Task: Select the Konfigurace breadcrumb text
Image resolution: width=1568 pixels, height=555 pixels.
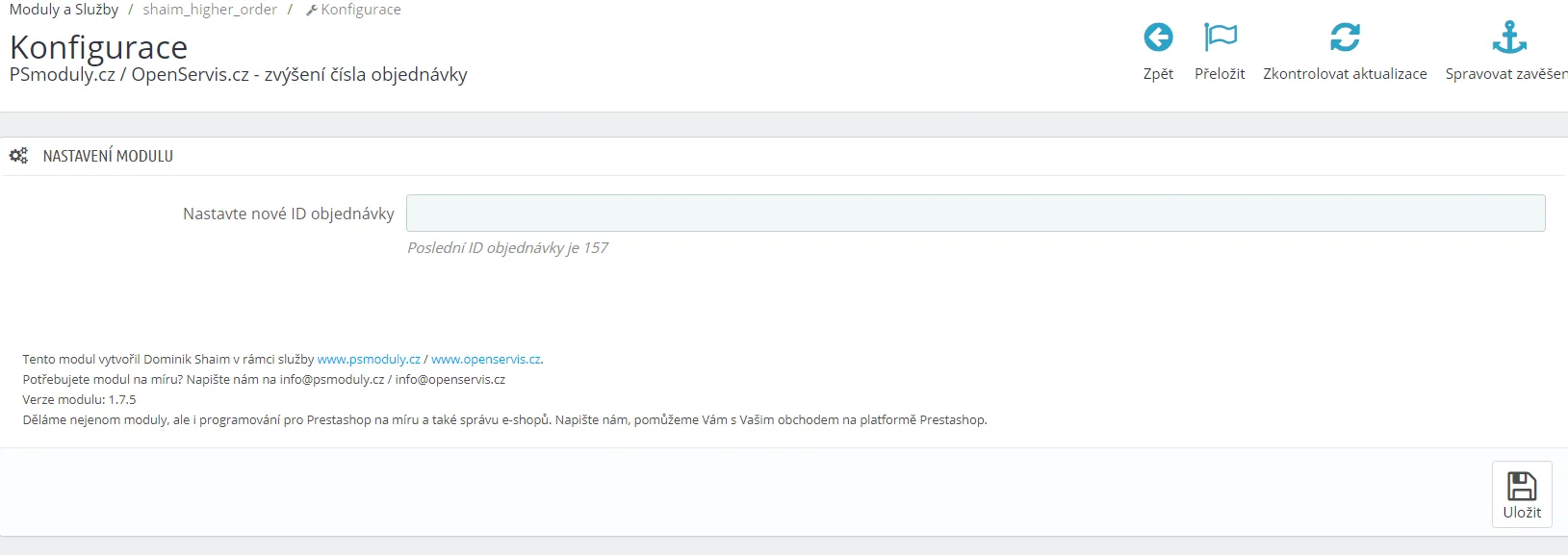Action: point(361,10)
